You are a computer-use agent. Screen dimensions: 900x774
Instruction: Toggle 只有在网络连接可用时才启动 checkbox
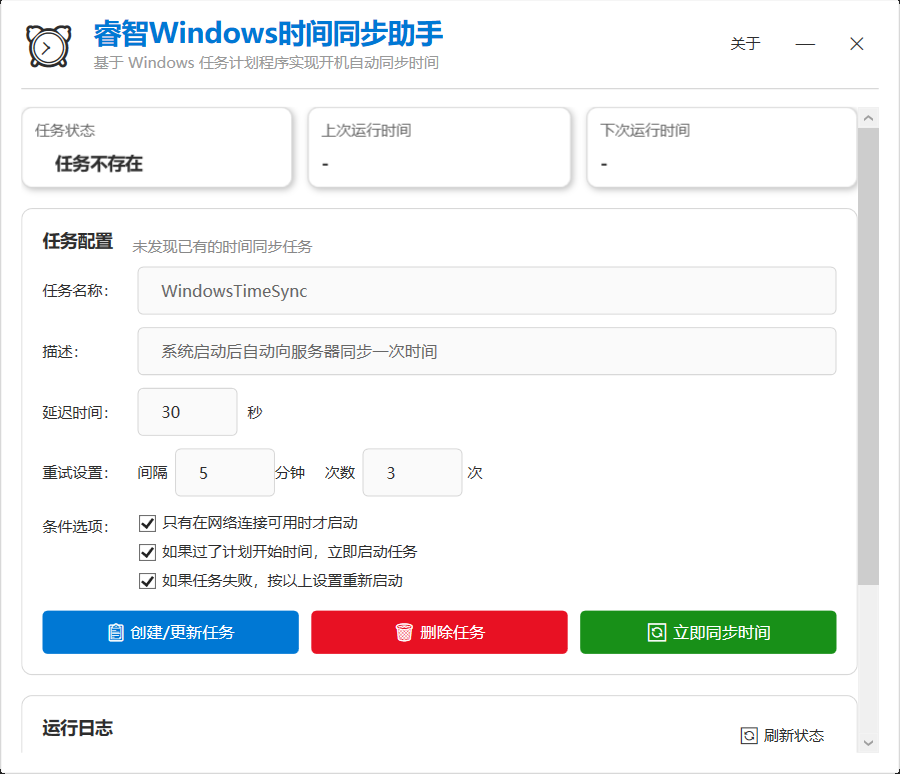point(148,523)
